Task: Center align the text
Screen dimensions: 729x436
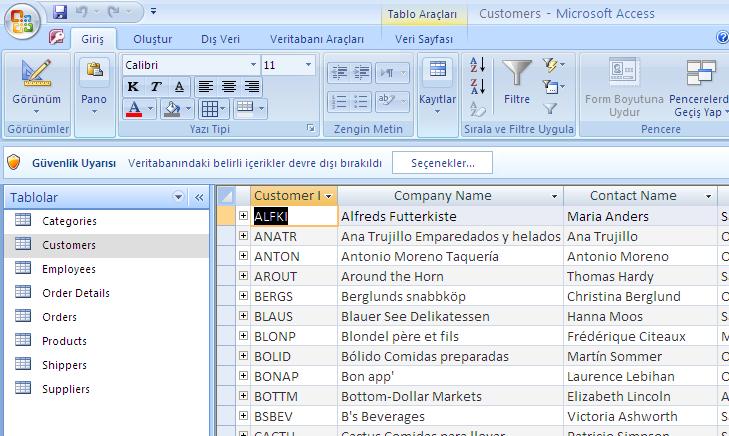Action: pyautogui.click(x=228, y=86)
